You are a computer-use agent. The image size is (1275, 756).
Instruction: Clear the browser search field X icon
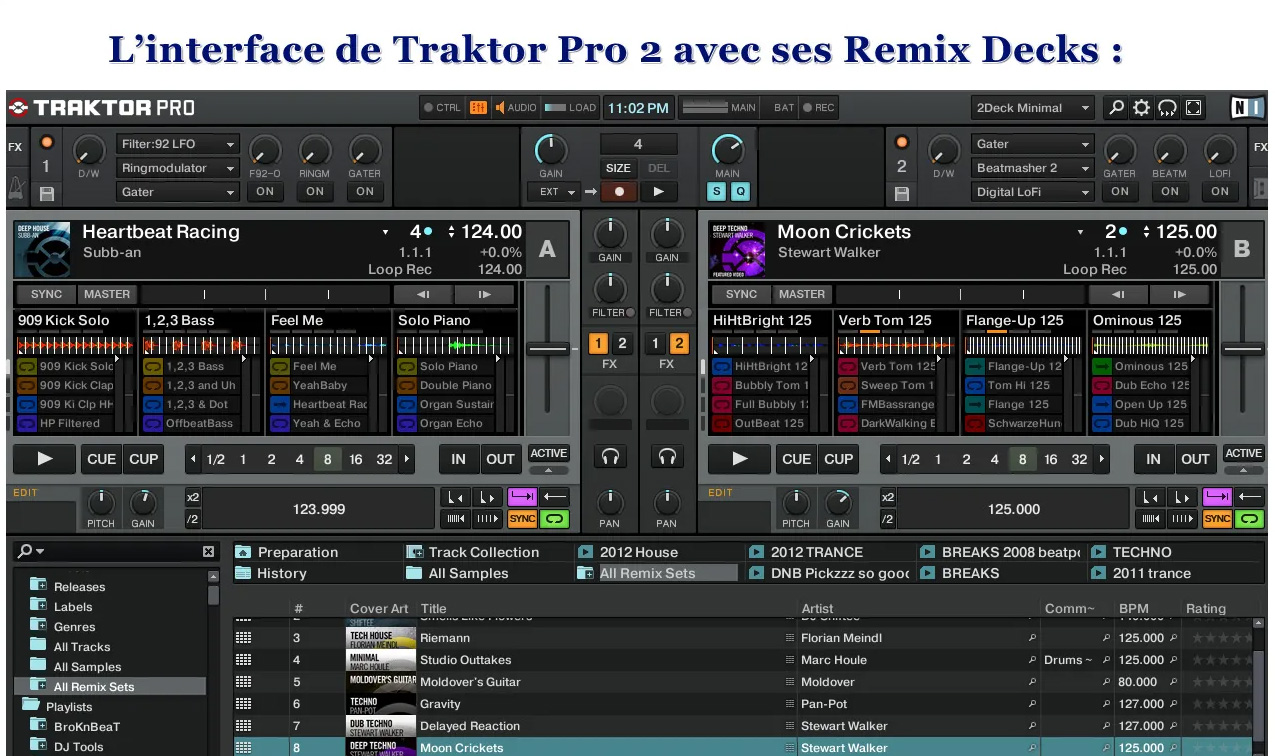tap(208, 552)
